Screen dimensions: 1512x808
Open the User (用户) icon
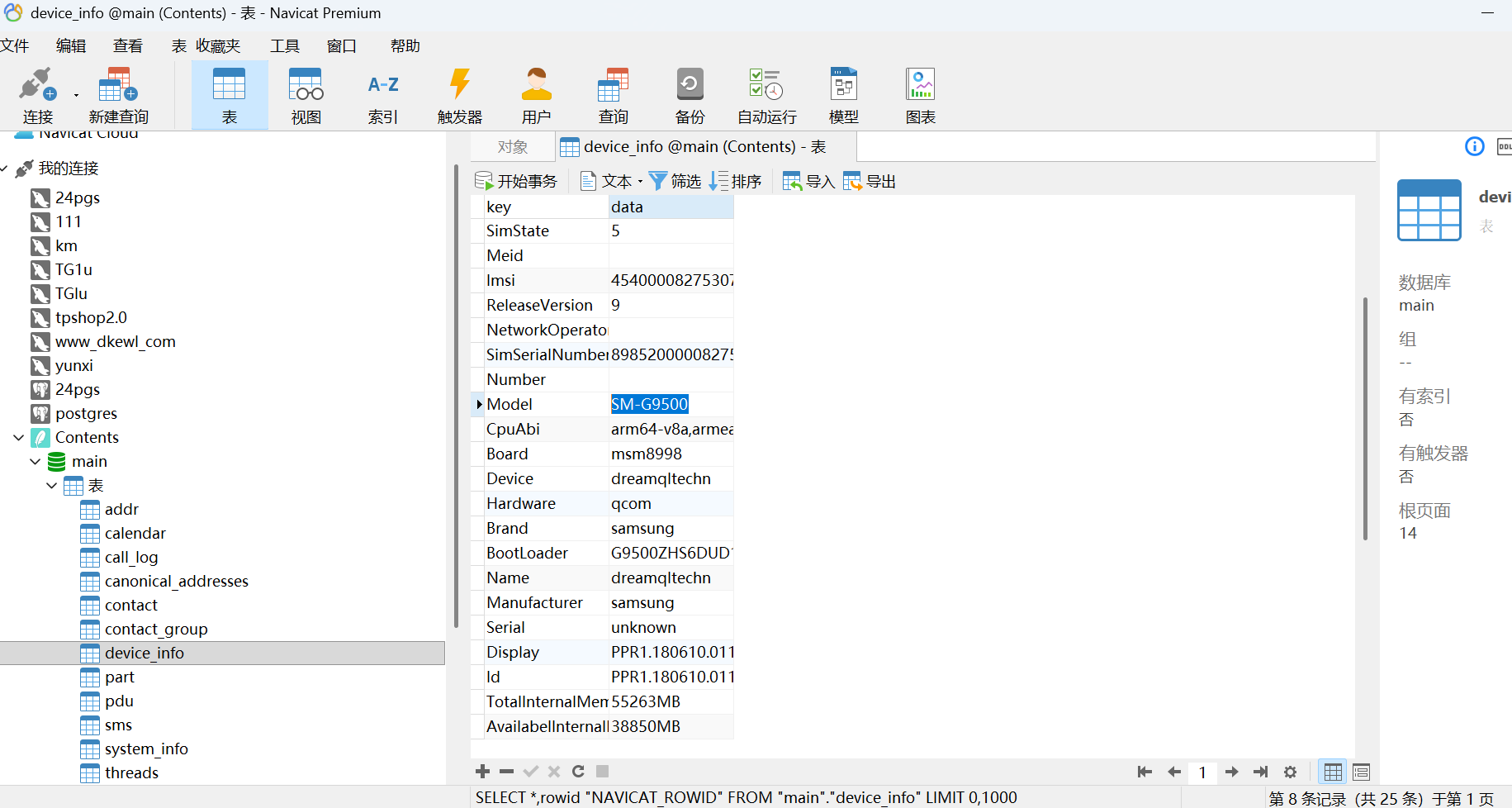[x=537, y=96]
